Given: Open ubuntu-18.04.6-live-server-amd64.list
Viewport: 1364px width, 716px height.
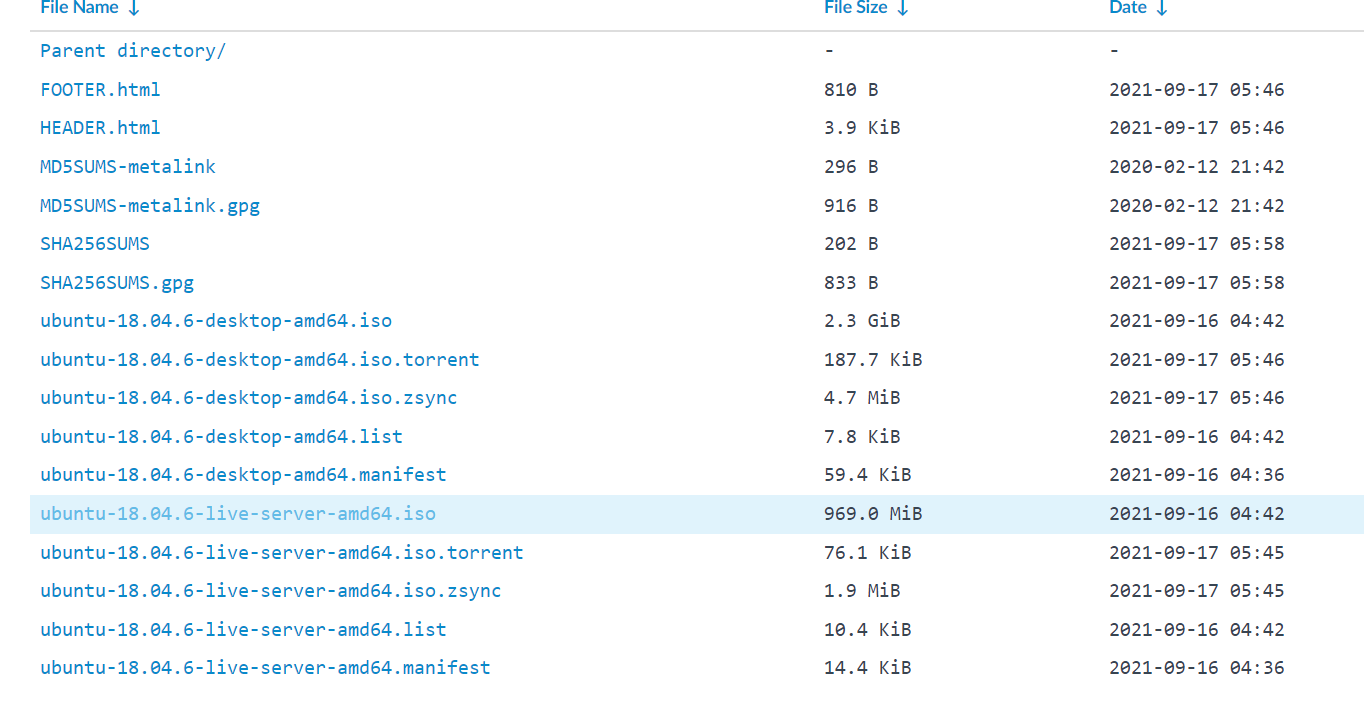Looking at the screenshot, I should point(243,629).
